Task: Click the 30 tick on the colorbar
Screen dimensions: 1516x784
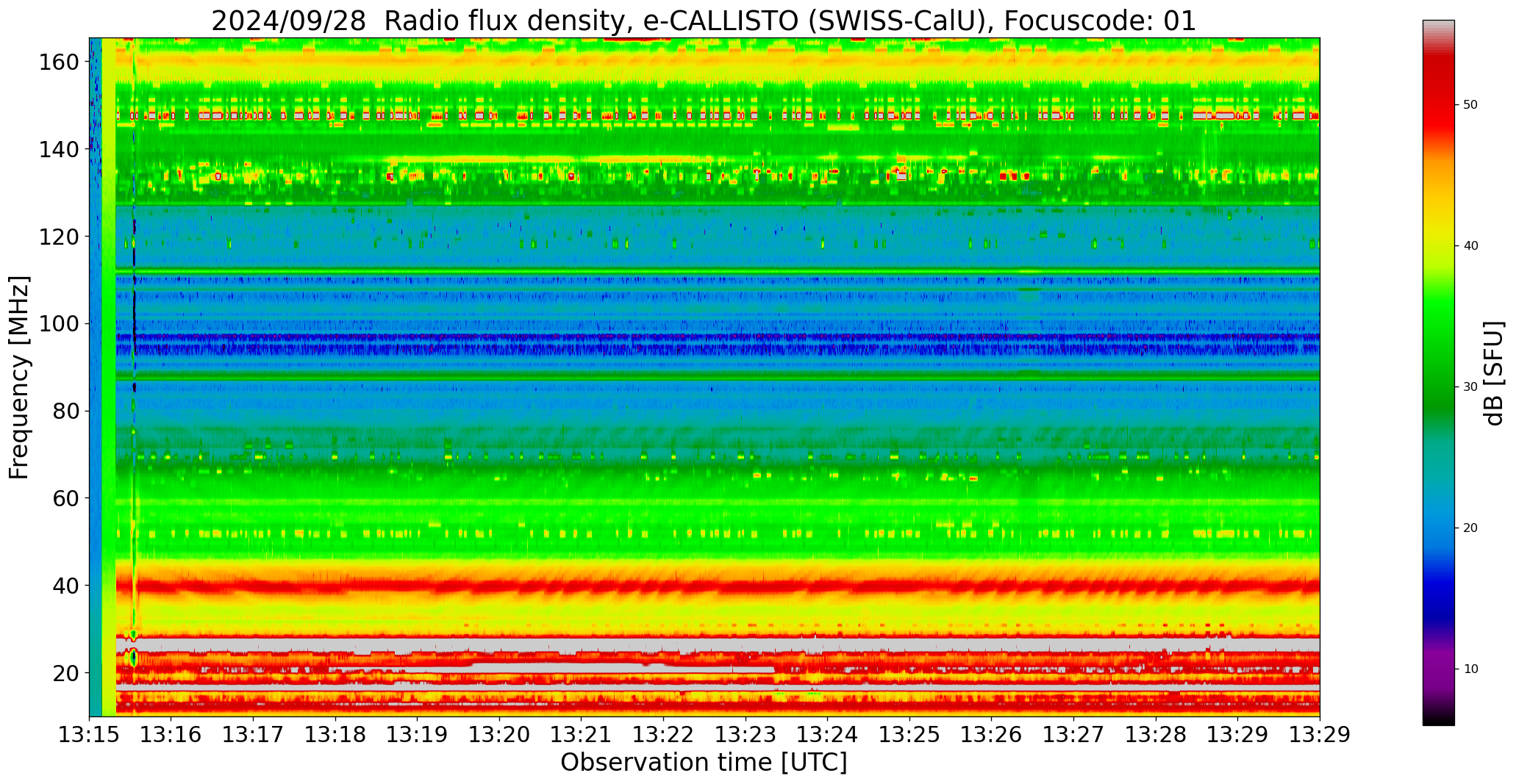Action: point(1470,387)
